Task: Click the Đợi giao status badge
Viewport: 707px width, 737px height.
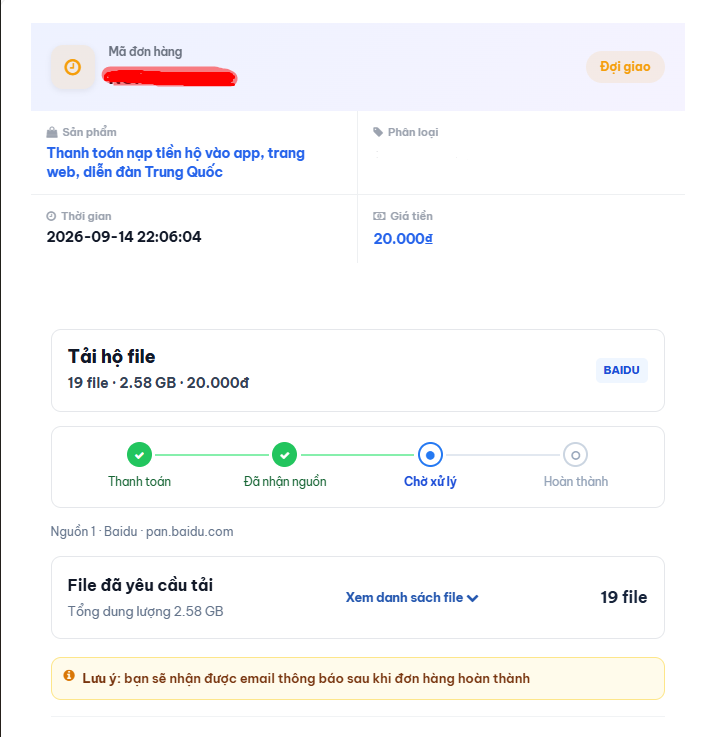Action: 625,67
